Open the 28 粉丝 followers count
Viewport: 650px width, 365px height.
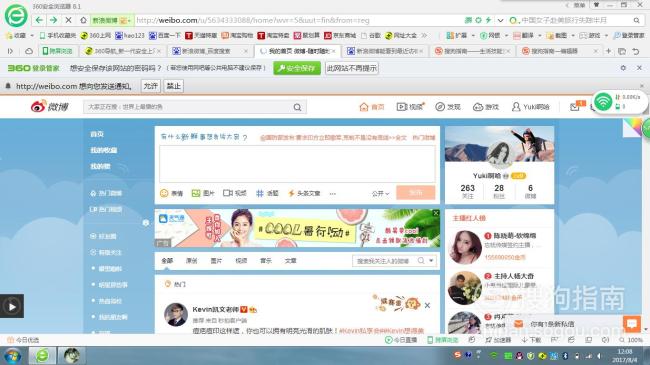point(499,191)
